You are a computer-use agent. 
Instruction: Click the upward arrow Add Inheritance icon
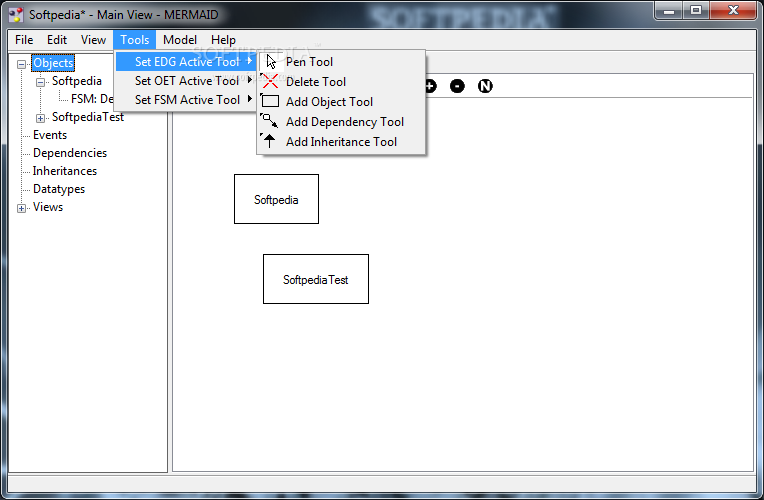coord(269,141)
